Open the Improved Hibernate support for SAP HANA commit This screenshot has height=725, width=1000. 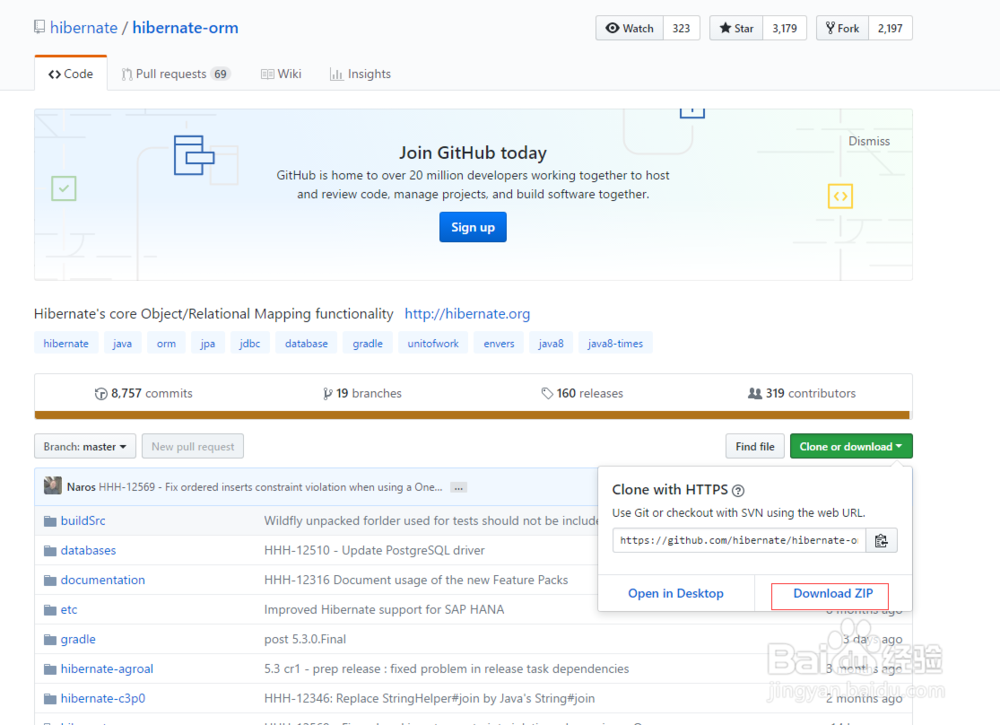(x=384, y=610)
